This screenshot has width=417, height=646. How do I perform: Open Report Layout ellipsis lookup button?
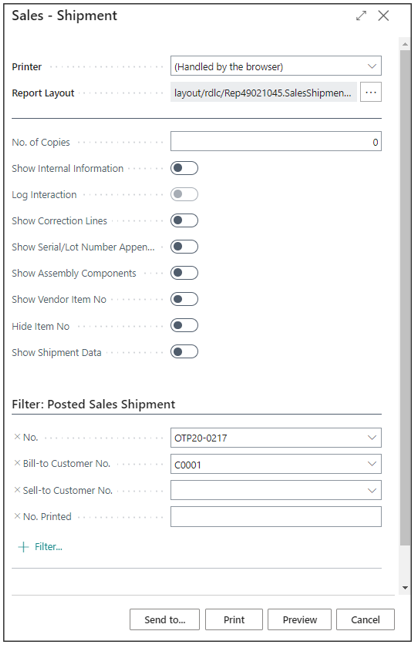[x=370, y=92]
